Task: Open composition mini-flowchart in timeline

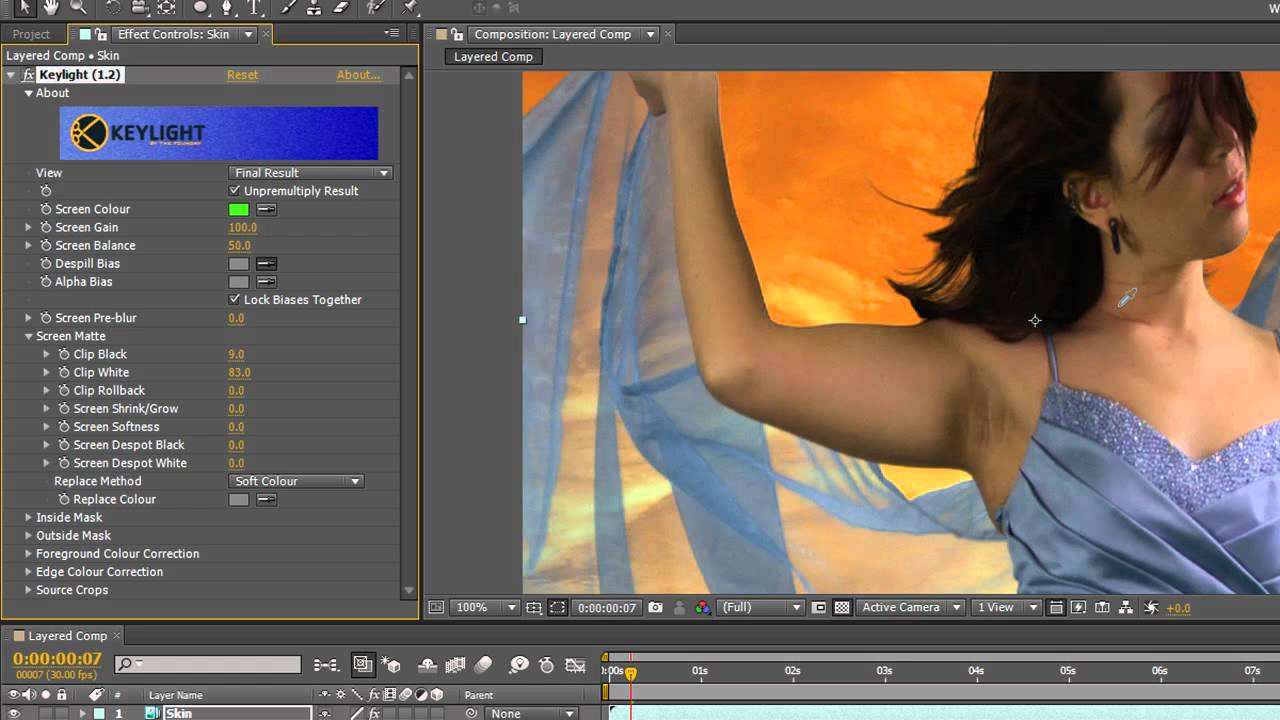Action: point(326,664)
